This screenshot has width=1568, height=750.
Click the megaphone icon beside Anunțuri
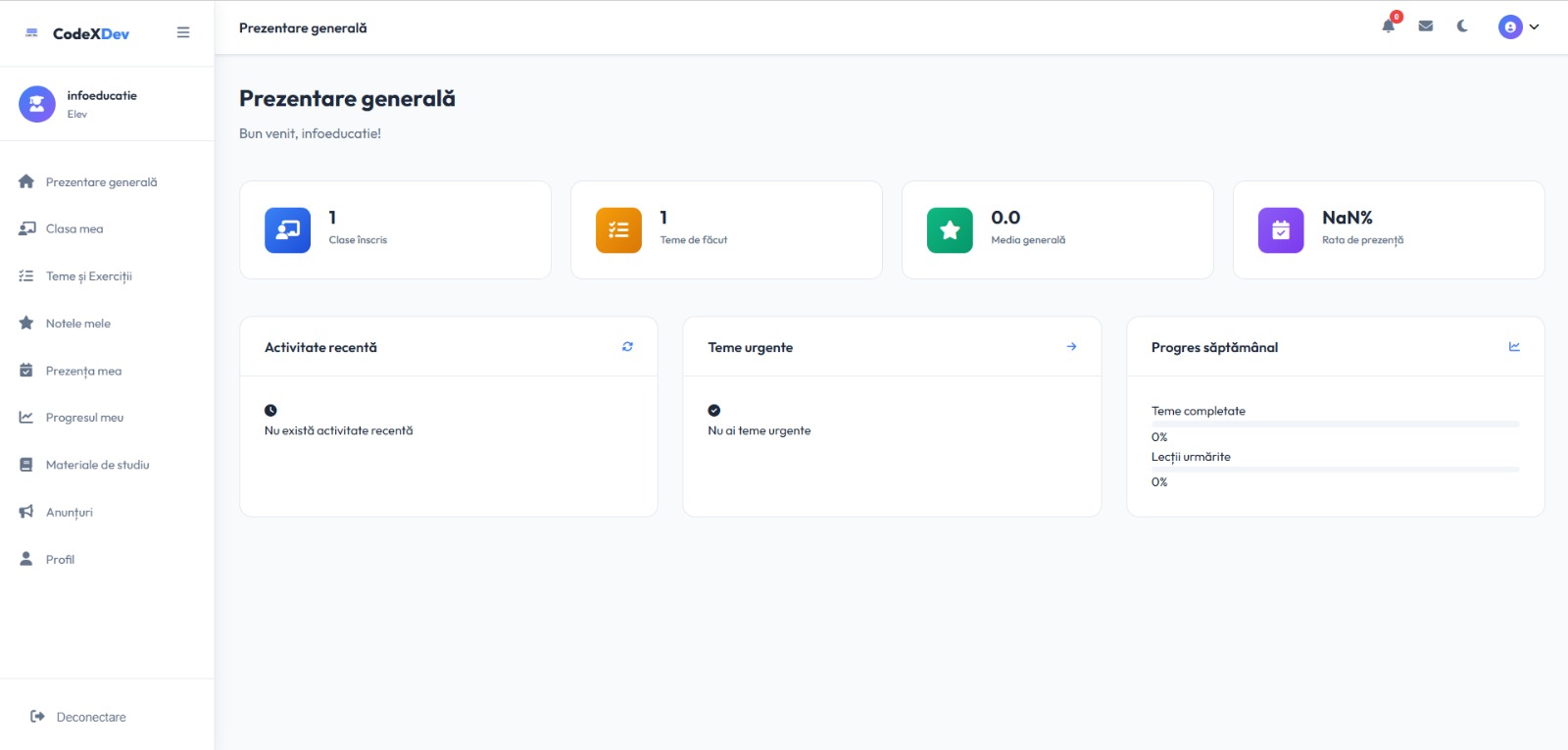(26, 512)
